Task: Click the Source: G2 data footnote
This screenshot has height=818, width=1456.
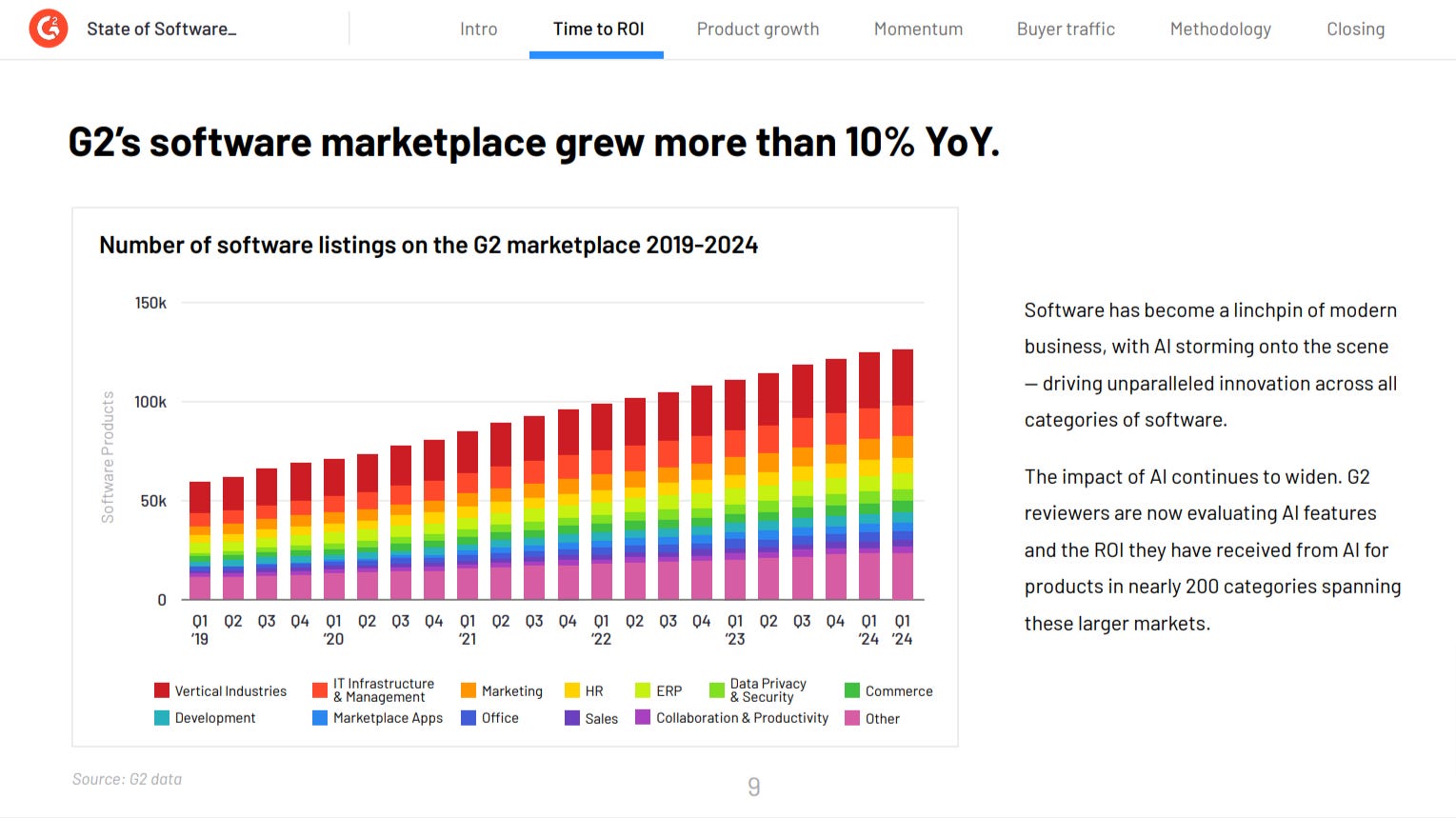Action: click(127, 779)
